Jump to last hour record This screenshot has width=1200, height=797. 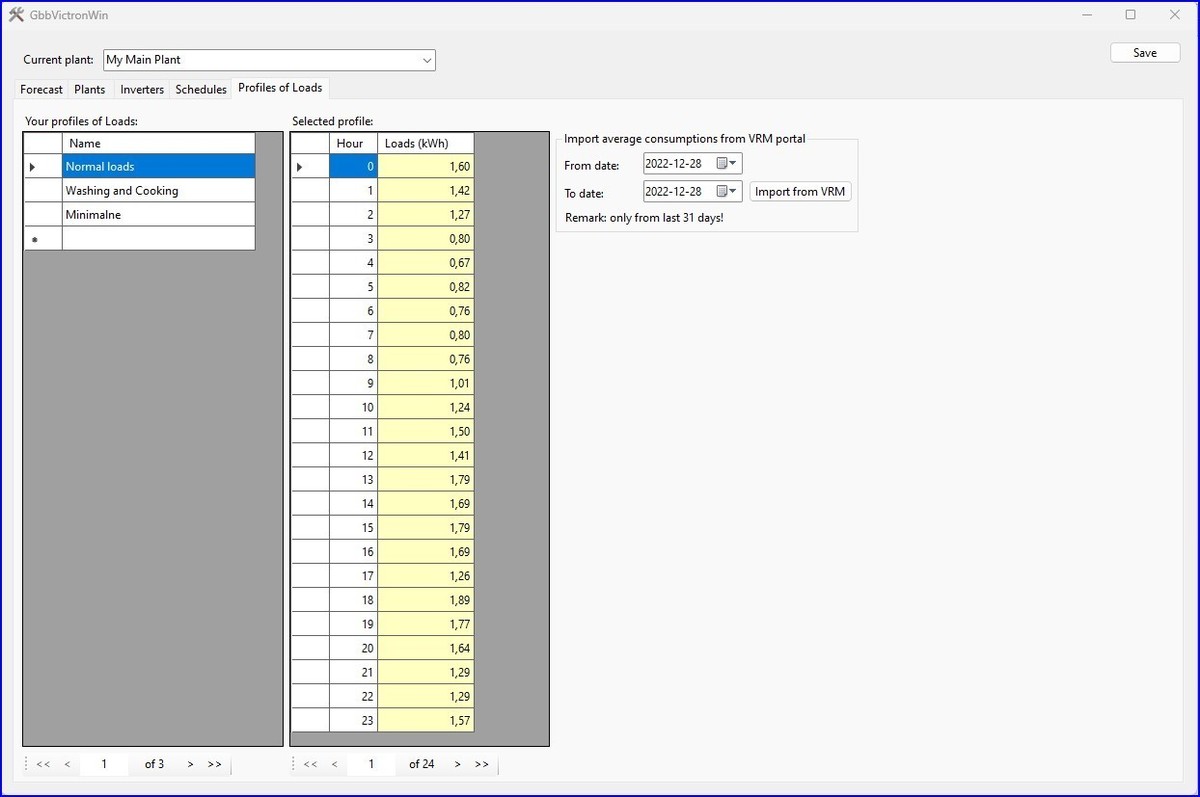point(481,764)
